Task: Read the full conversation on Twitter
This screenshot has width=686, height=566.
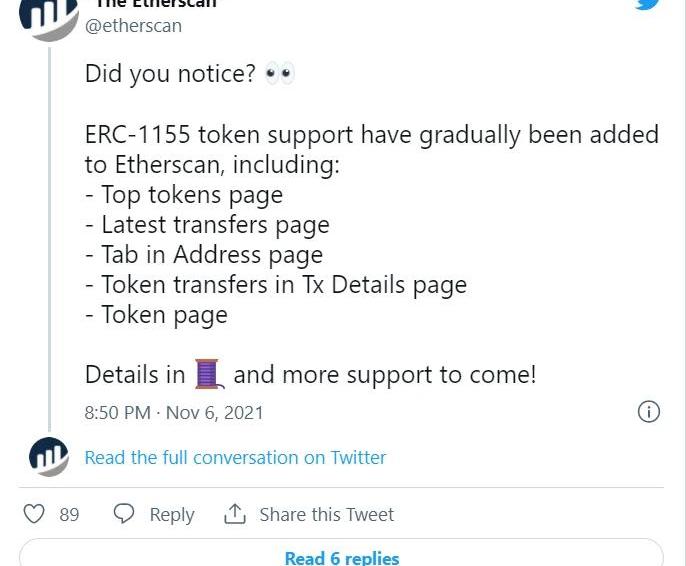Action: 235,457
